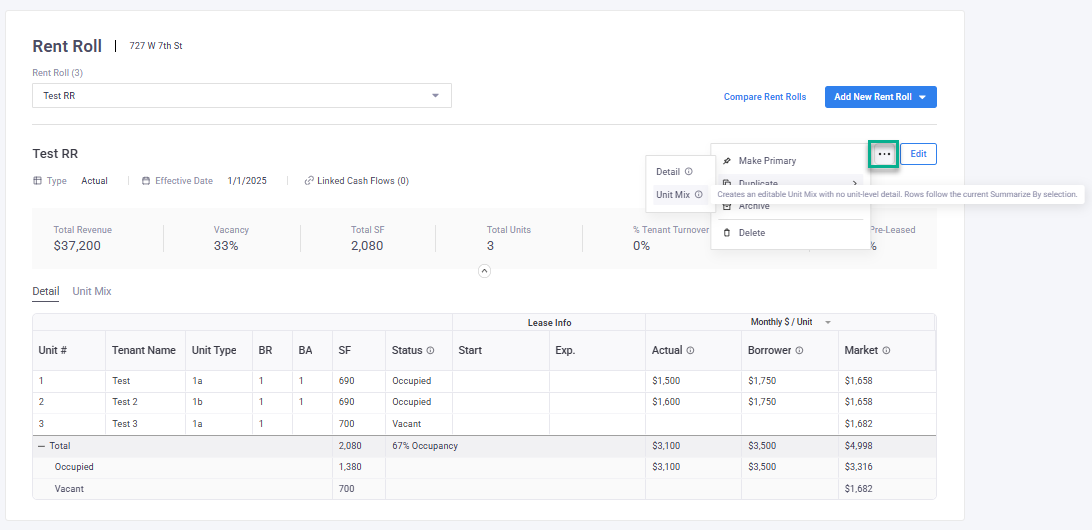Screen dimensions: 1092x530
Task: Click the Occupied subtotal row label
Action: tap(74, 467)
